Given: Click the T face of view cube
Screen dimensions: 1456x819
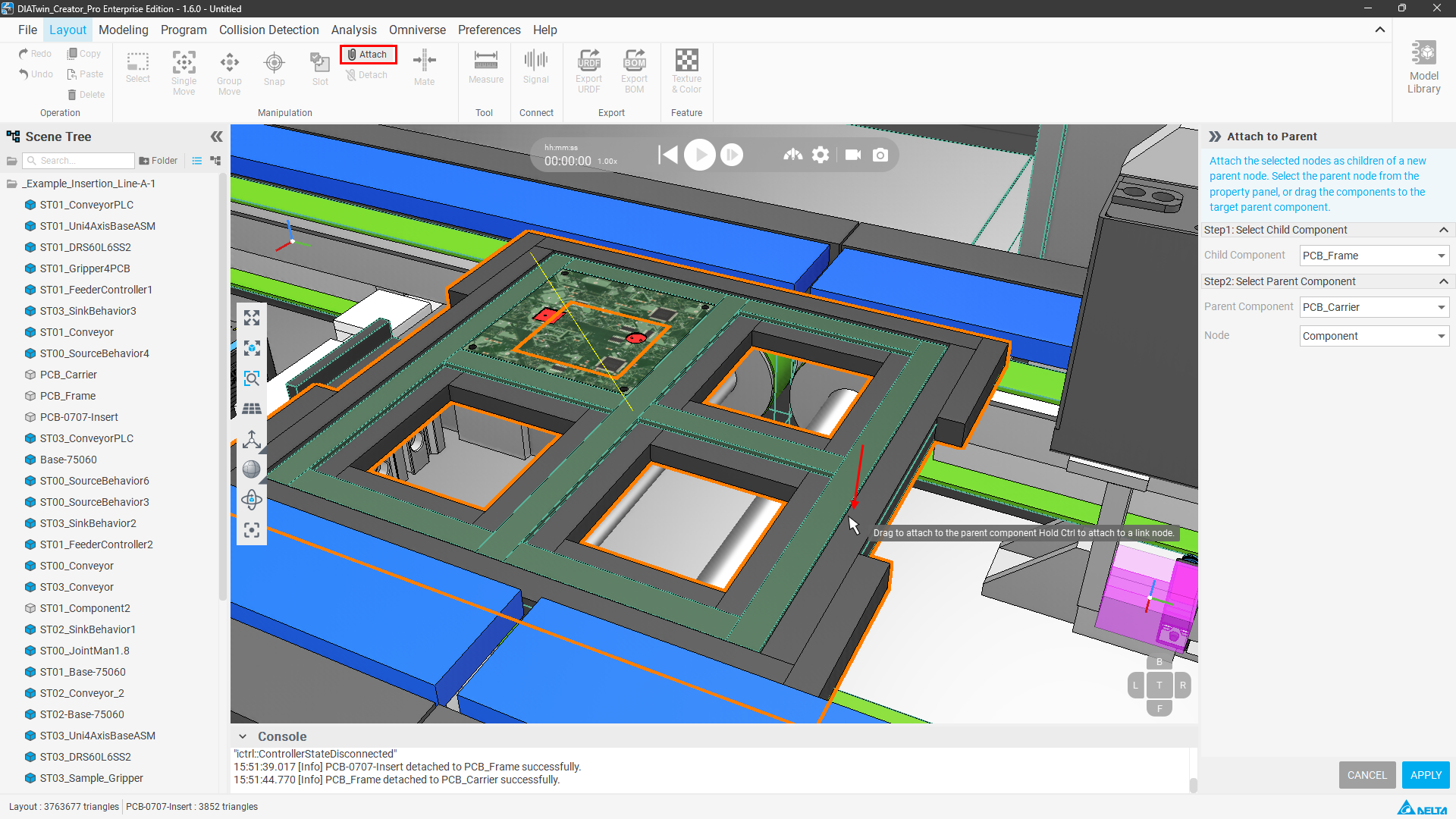Looking at the screenshot, I should [1159, 686].
